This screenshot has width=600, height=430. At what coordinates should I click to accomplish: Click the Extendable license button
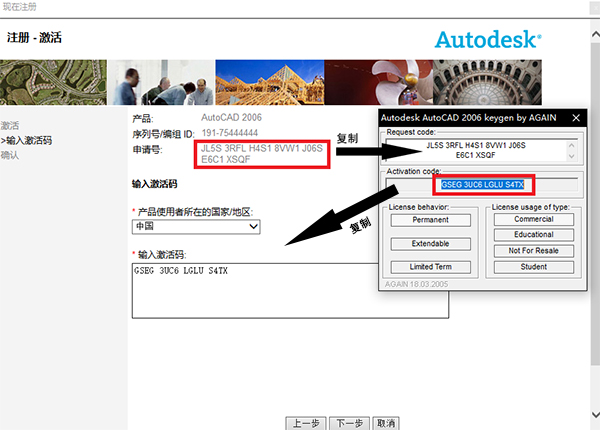tap(430, 244)
